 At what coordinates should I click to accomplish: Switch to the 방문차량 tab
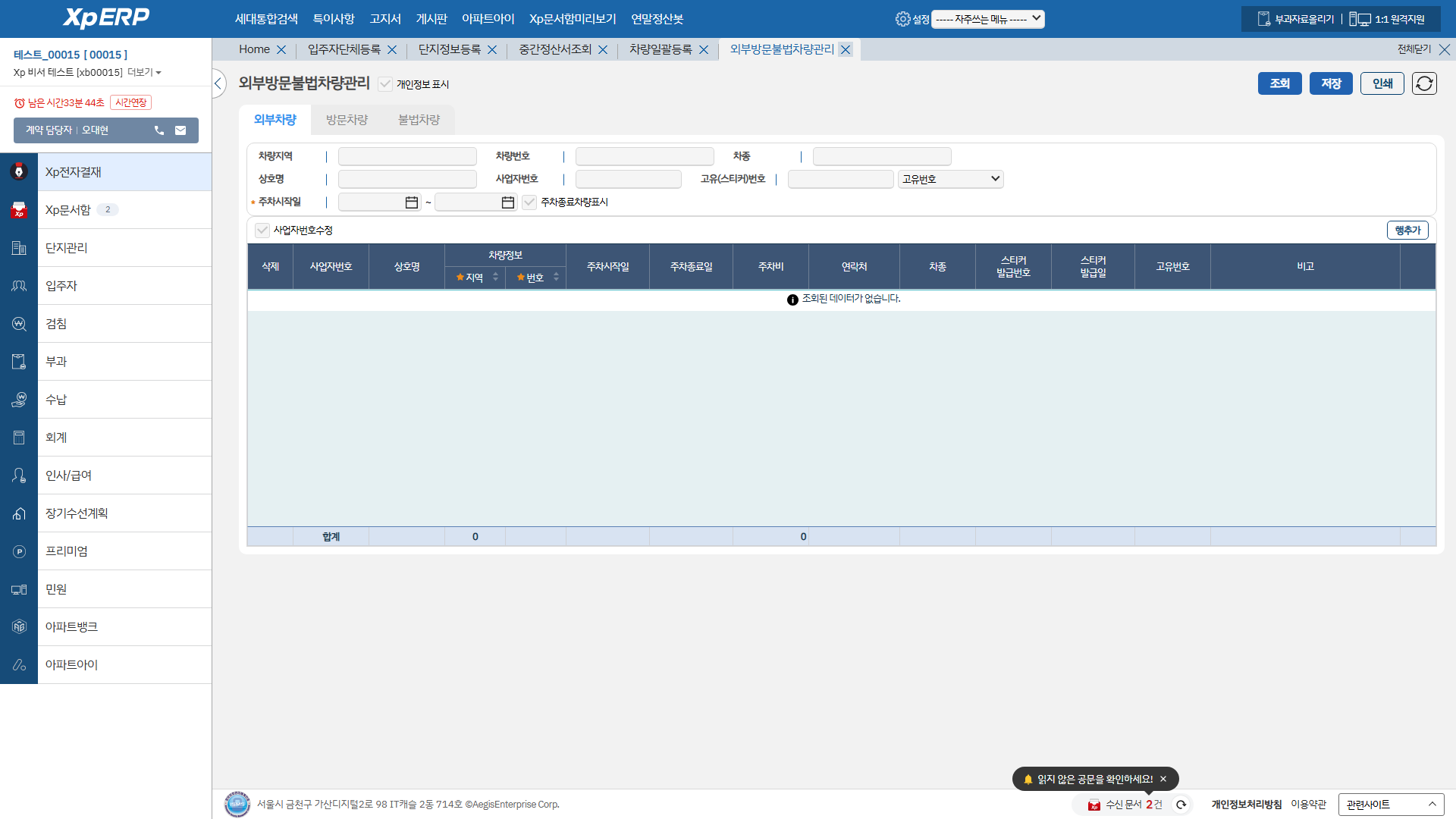point(347,120)
